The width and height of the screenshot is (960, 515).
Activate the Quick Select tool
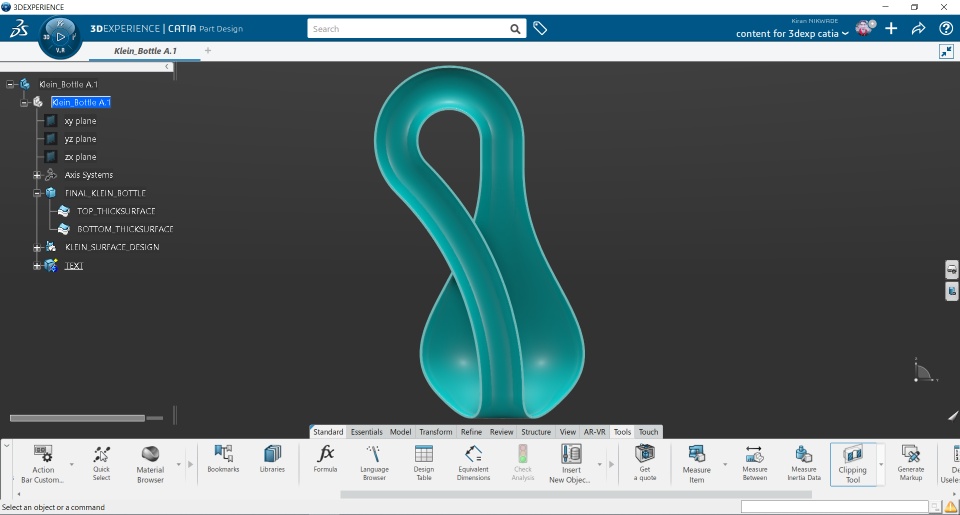[102, 464]
